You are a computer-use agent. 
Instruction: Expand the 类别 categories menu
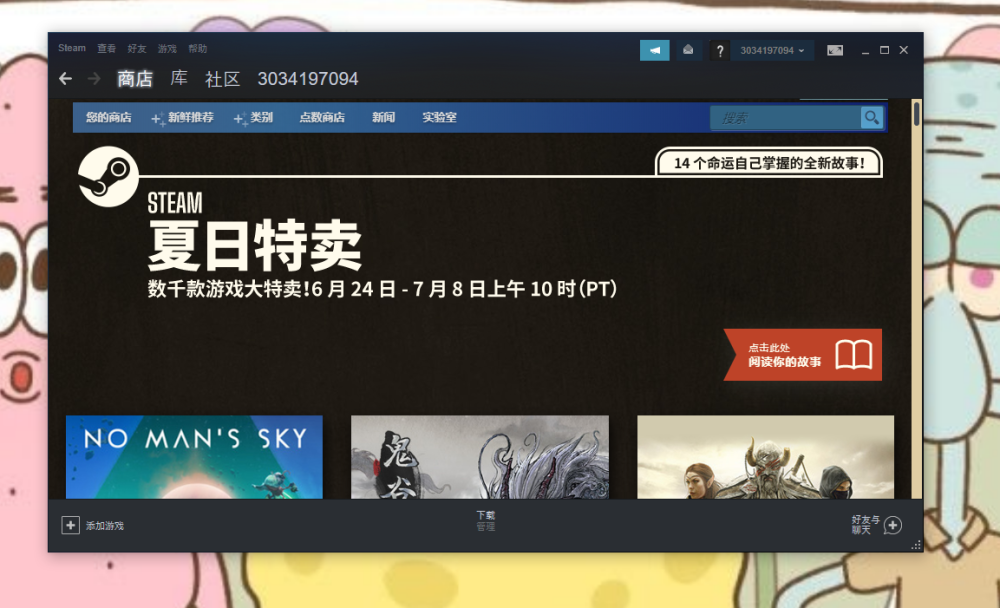tap(253, 117)
